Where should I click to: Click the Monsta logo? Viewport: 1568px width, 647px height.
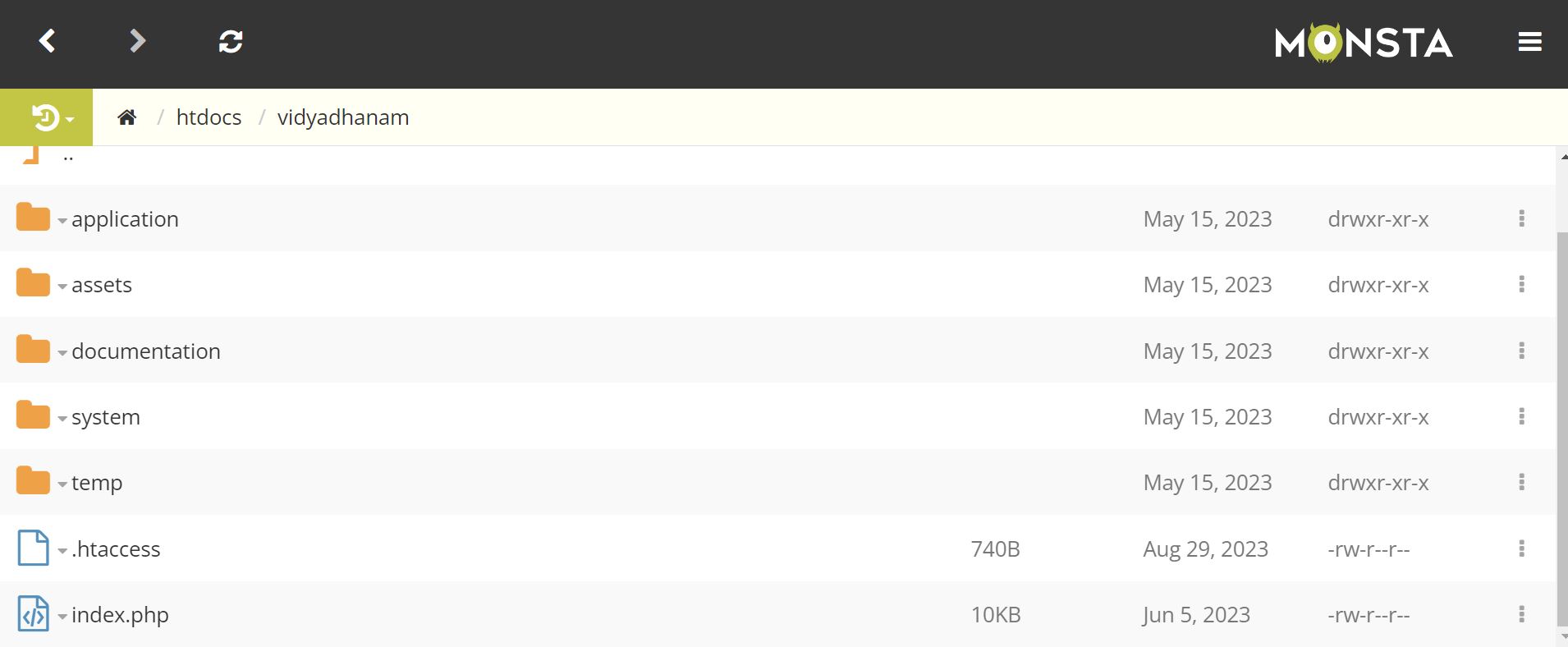tap(1364, 43)
